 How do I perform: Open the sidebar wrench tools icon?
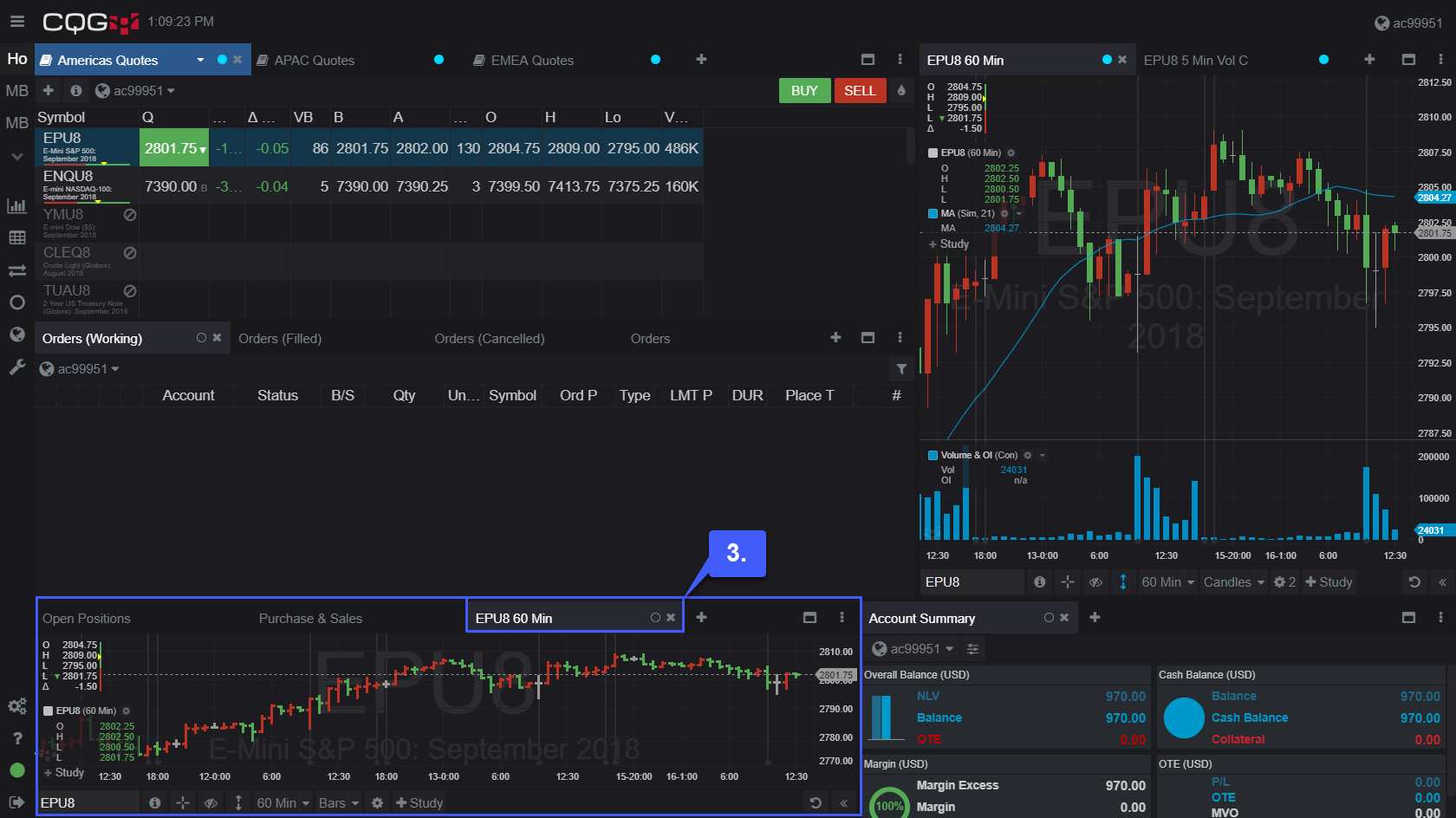coord(16,367)
